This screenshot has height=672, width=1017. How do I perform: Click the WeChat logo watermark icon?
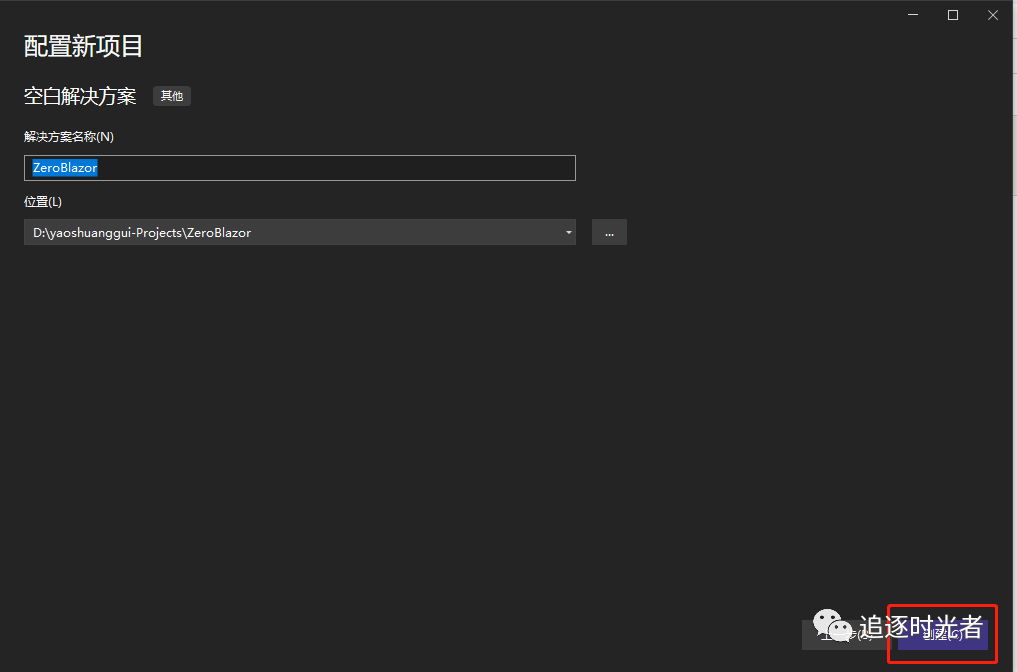[832, 627]
